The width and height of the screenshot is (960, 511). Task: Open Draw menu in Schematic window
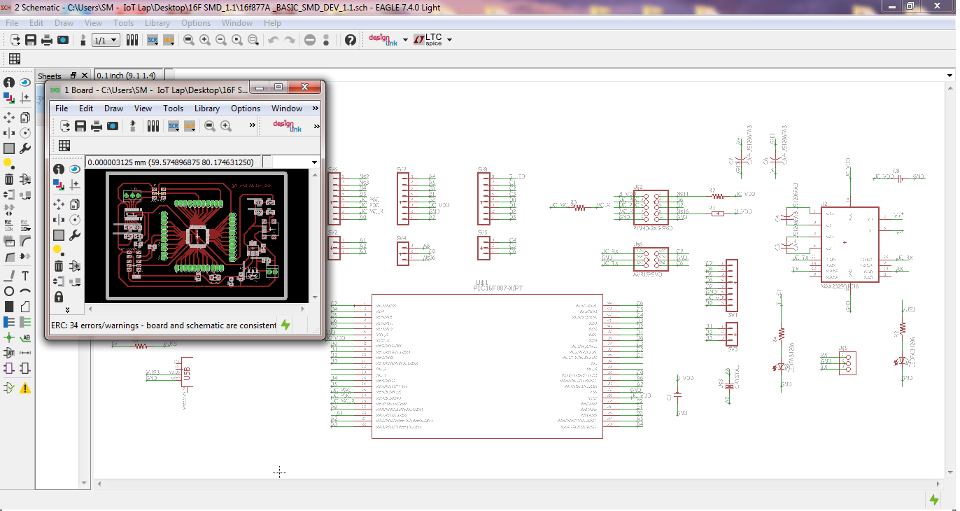pyautogui.click(x=64, y=23)
